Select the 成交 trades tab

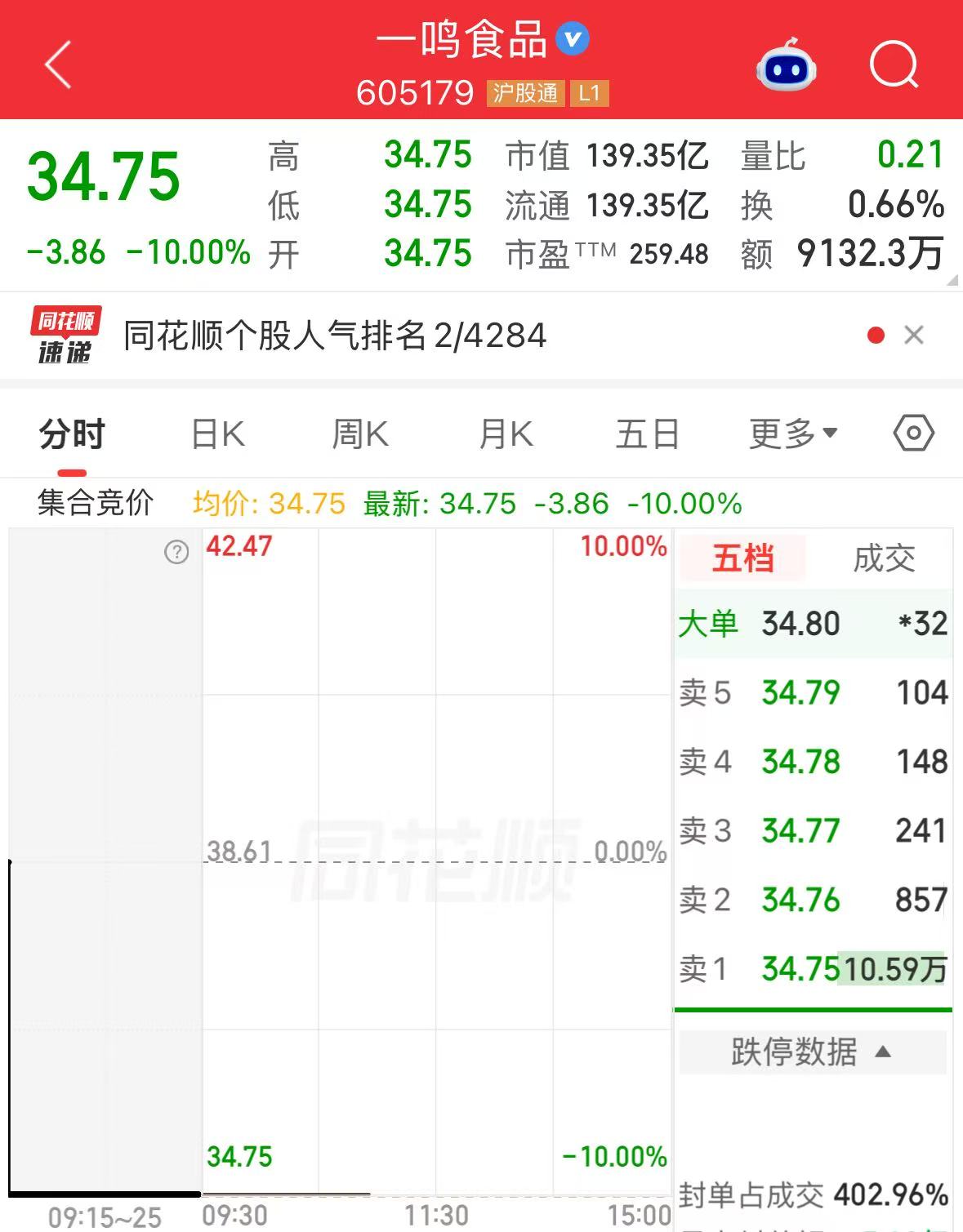tap(884, 559)
